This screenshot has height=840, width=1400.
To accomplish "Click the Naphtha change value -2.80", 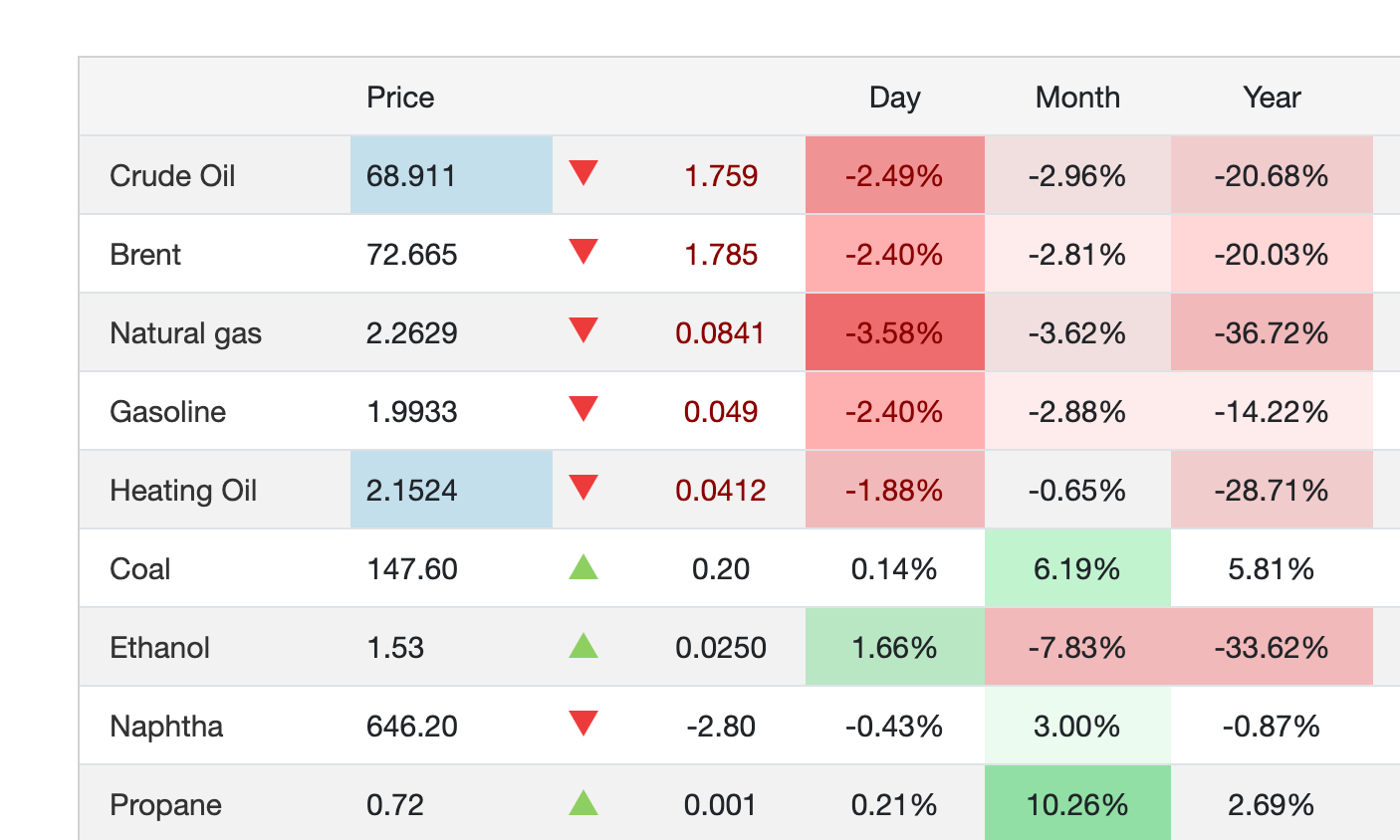I will [721, 727].
